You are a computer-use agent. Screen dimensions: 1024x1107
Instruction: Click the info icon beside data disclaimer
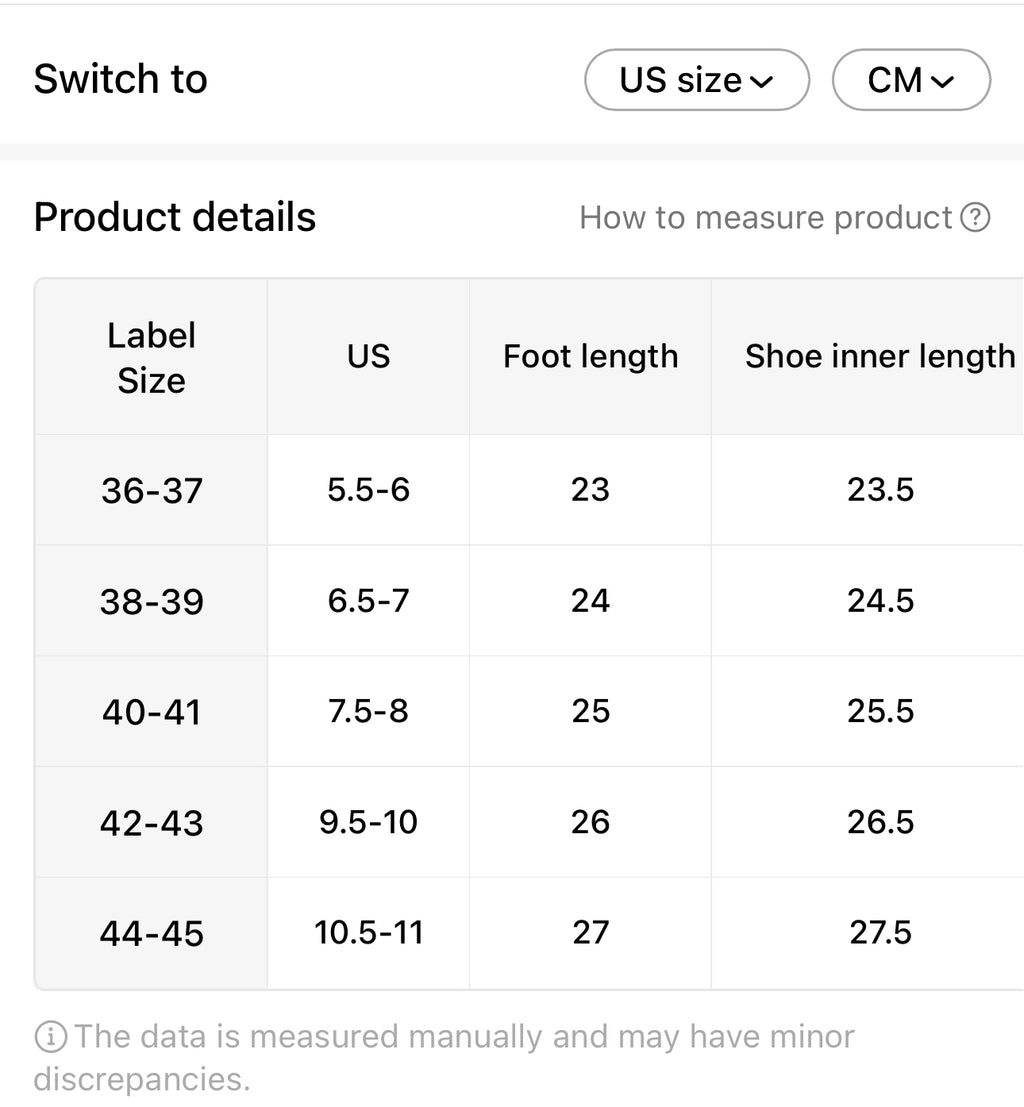click(x=49, y=1037)
